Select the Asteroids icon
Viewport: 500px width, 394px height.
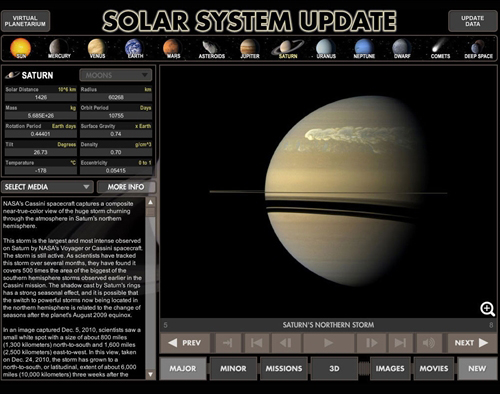[x=211, y=48]
